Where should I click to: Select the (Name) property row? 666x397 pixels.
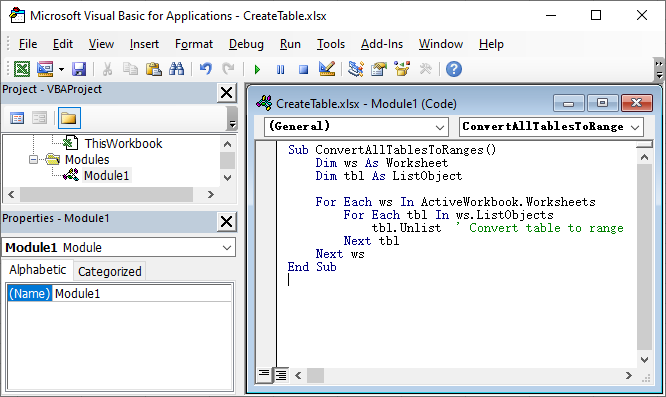point(29,293)
